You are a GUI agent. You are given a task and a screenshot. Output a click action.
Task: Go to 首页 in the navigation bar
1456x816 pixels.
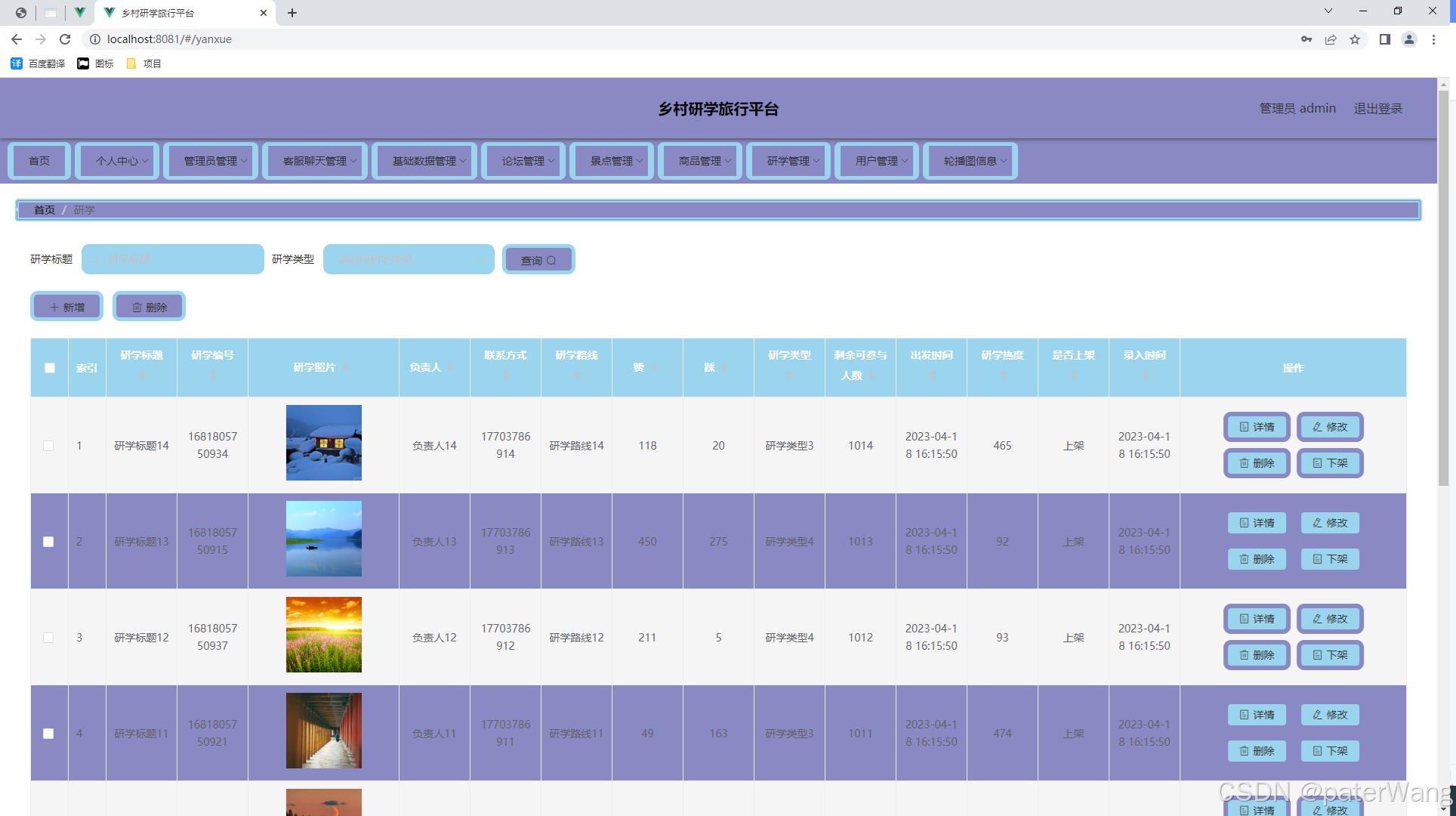[39, 161]
